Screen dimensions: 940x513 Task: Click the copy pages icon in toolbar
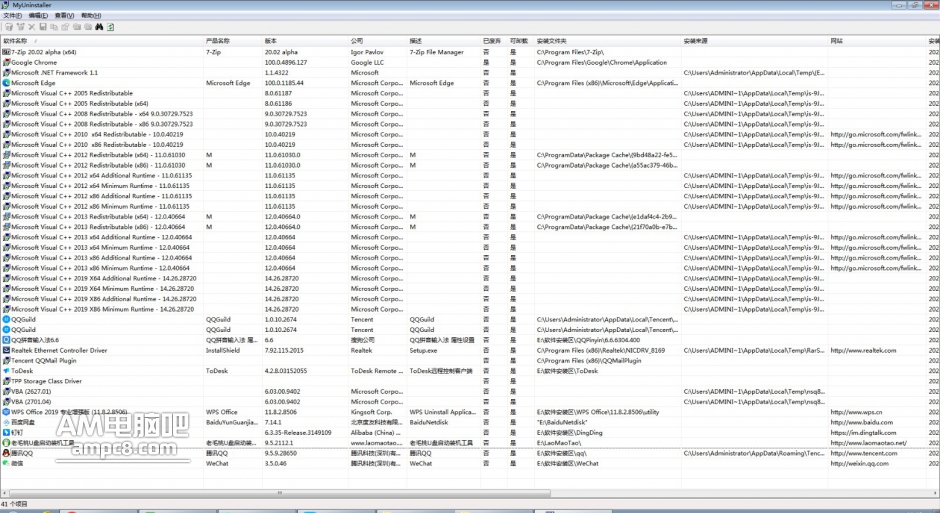click(54, 27)
